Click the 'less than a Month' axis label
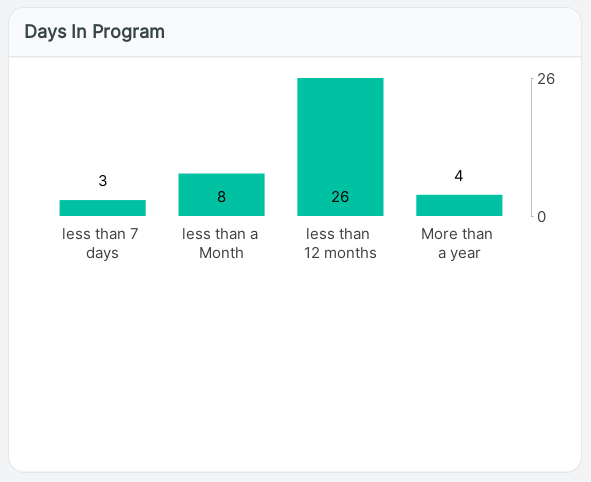591x482 pixels. tap(220, 243)
